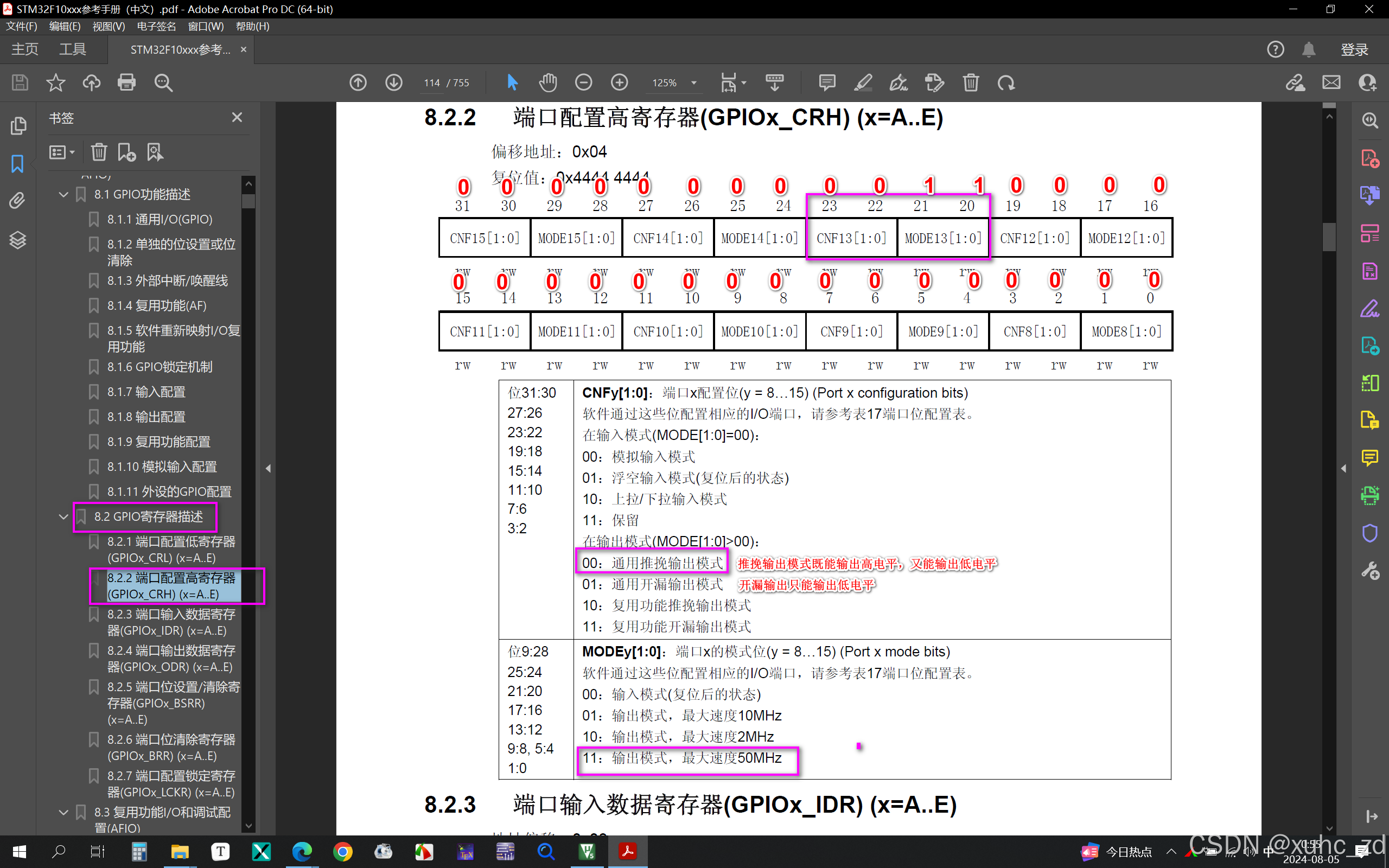Open 窗口(W) menu
The image size is (1389, 868).
(206, 27)
